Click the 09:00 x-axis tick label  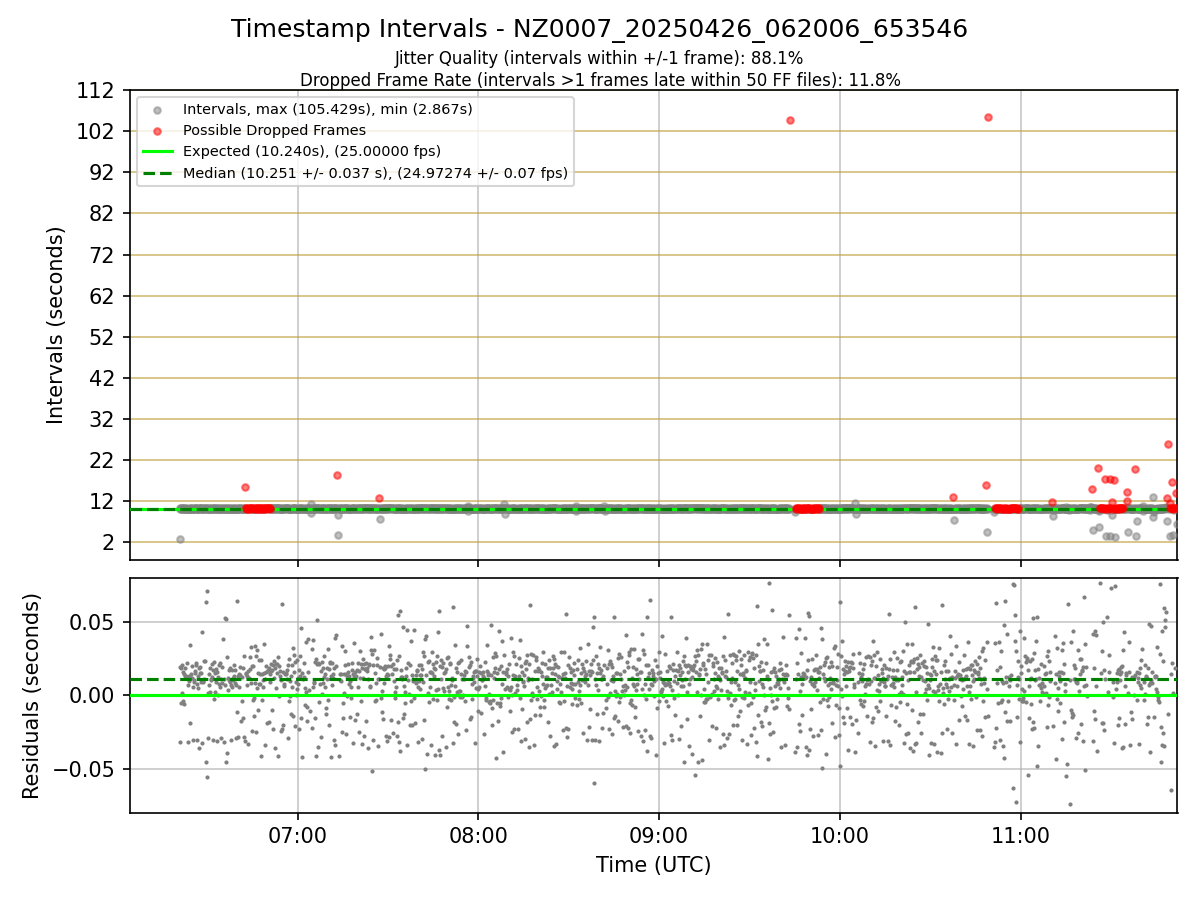(658, 834)
